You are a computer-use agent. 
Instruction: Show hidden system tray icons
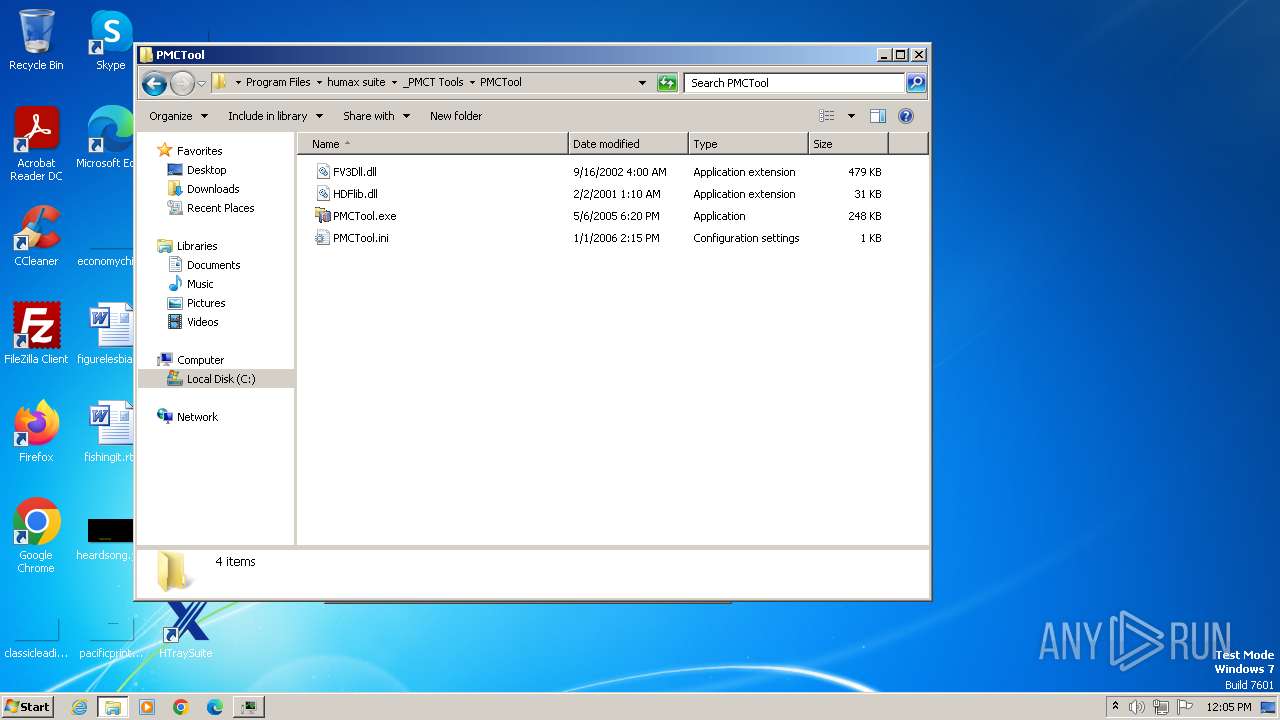(1115, 707)
